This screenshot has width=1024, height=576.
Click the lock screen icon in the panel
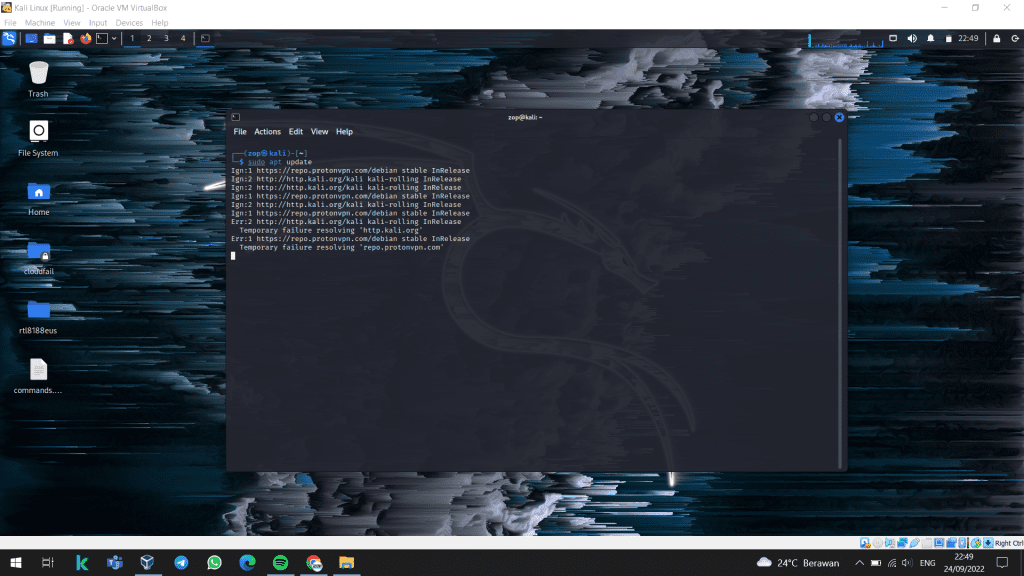tap(996, 38)
